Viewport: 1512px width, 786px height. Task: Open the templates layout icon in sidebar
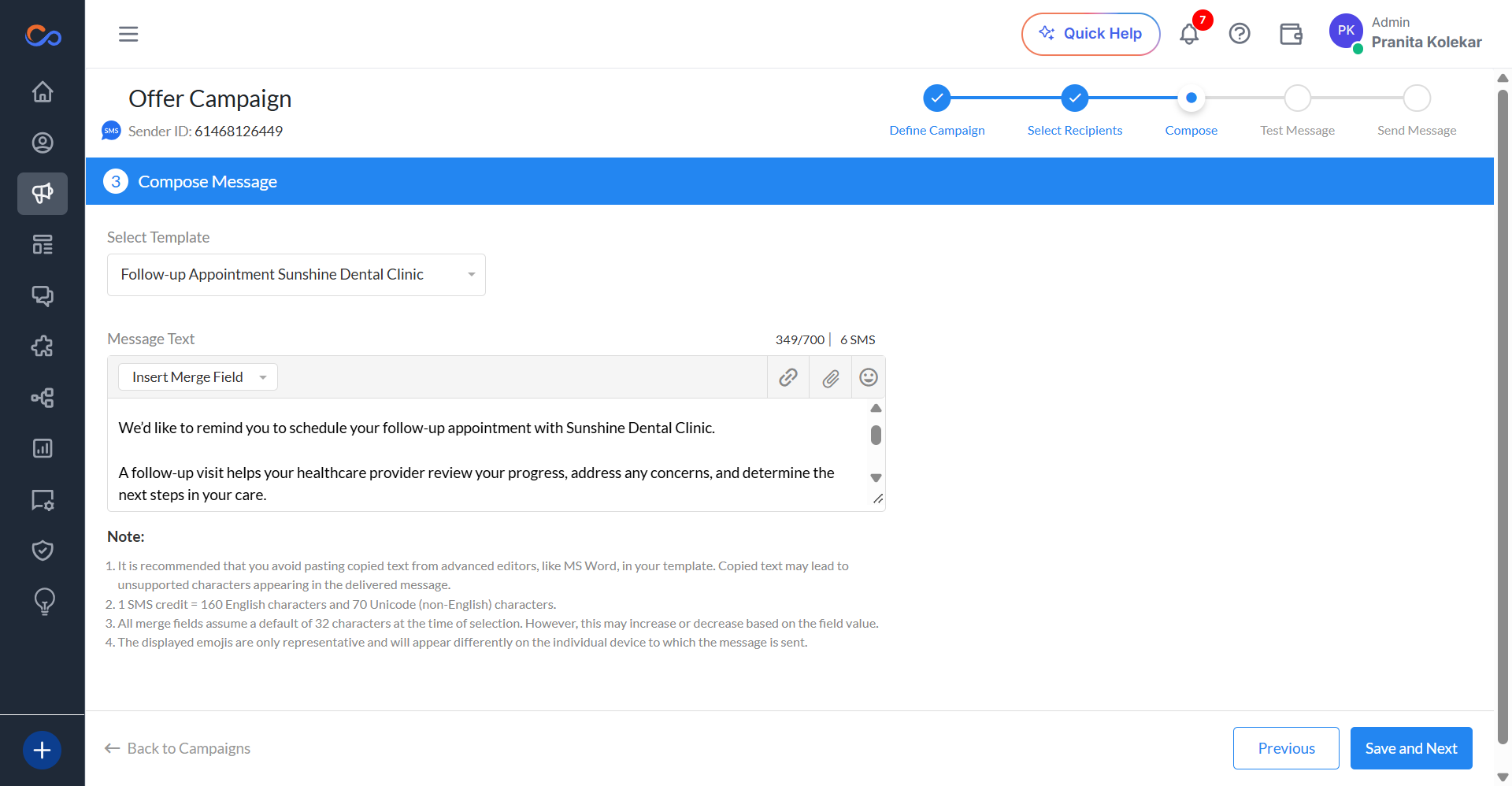point(43,245)
